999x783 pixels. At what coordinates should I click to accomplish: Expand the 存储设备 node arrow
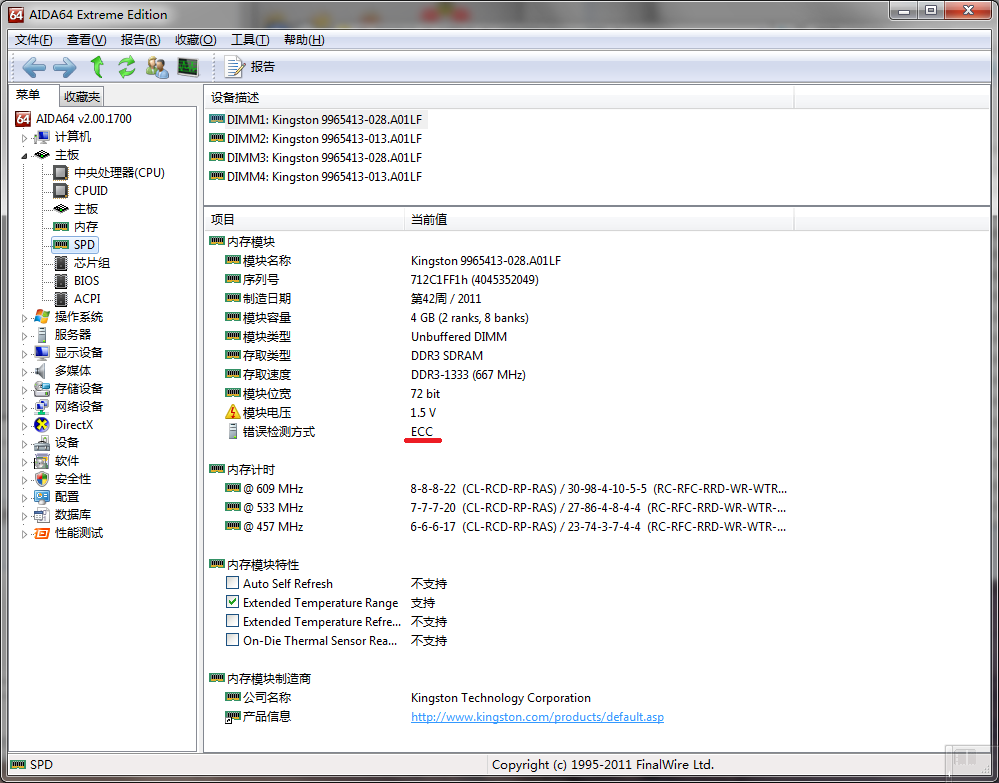tap(25, 389)
